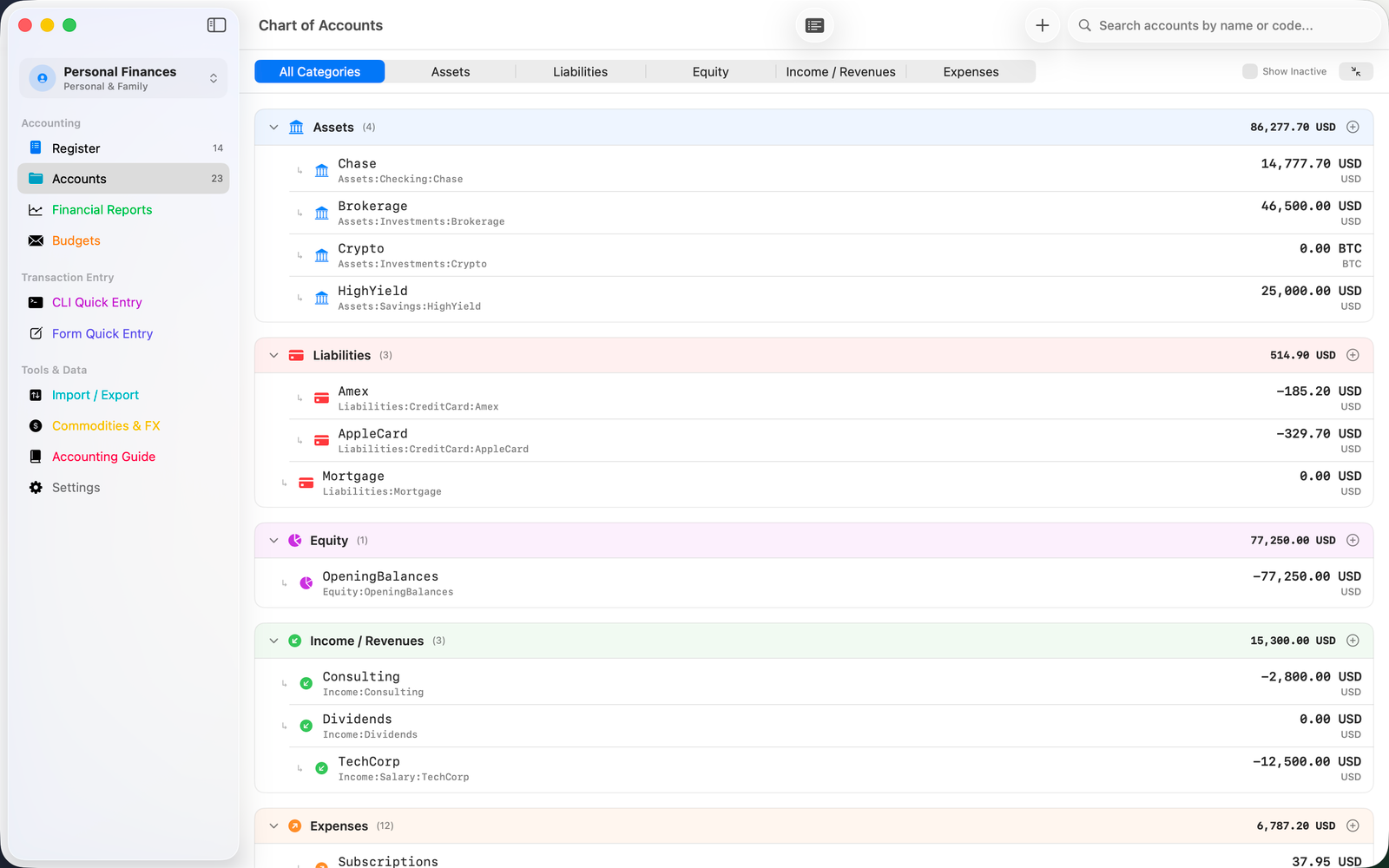1389x868 pixels.
Task: Toggle the sidebar panel icon
Action: click(x=217, y=25)
